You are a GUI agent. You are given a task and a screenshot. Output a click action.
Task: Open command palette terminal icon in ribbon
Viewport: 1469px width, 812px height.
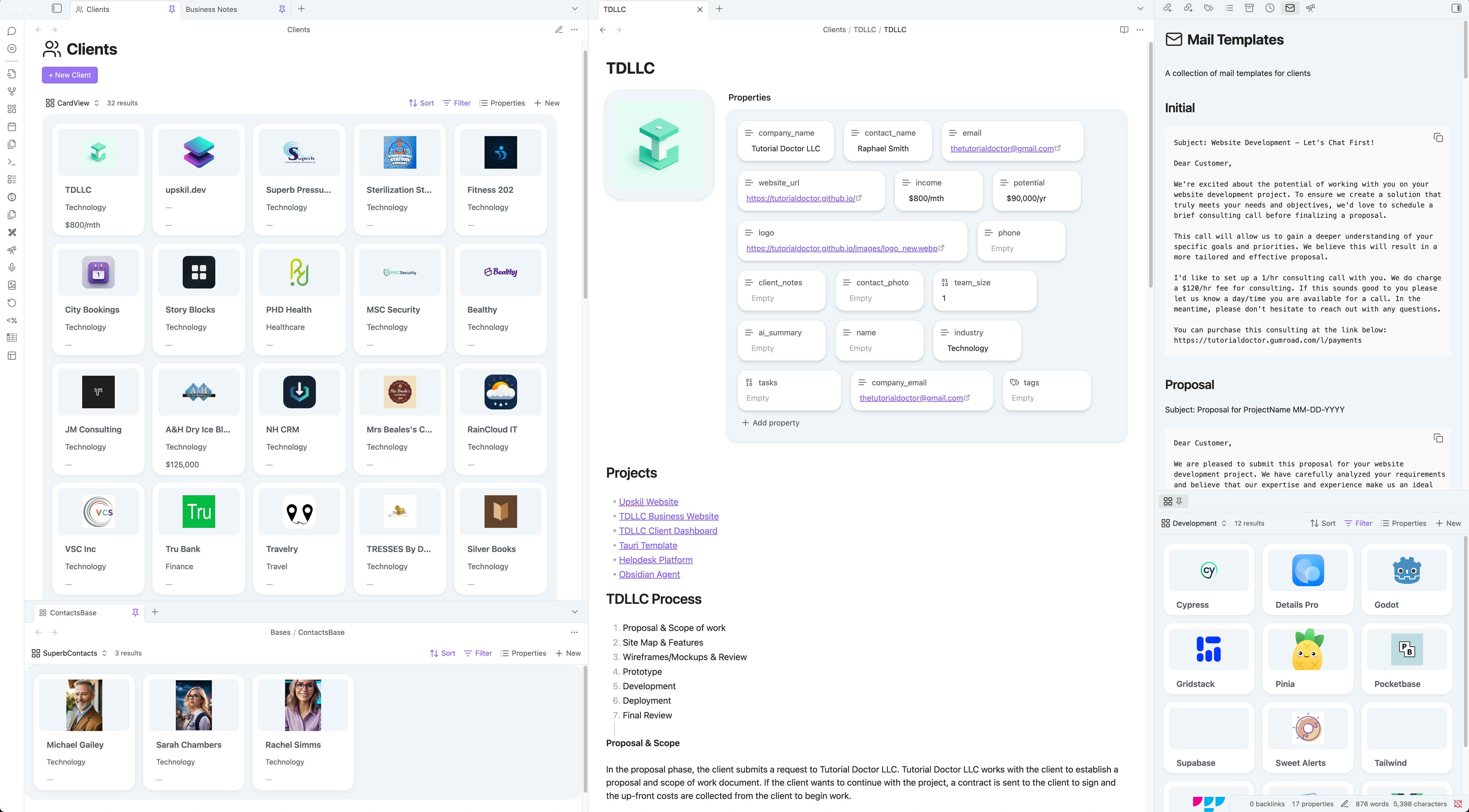[11, 162]
